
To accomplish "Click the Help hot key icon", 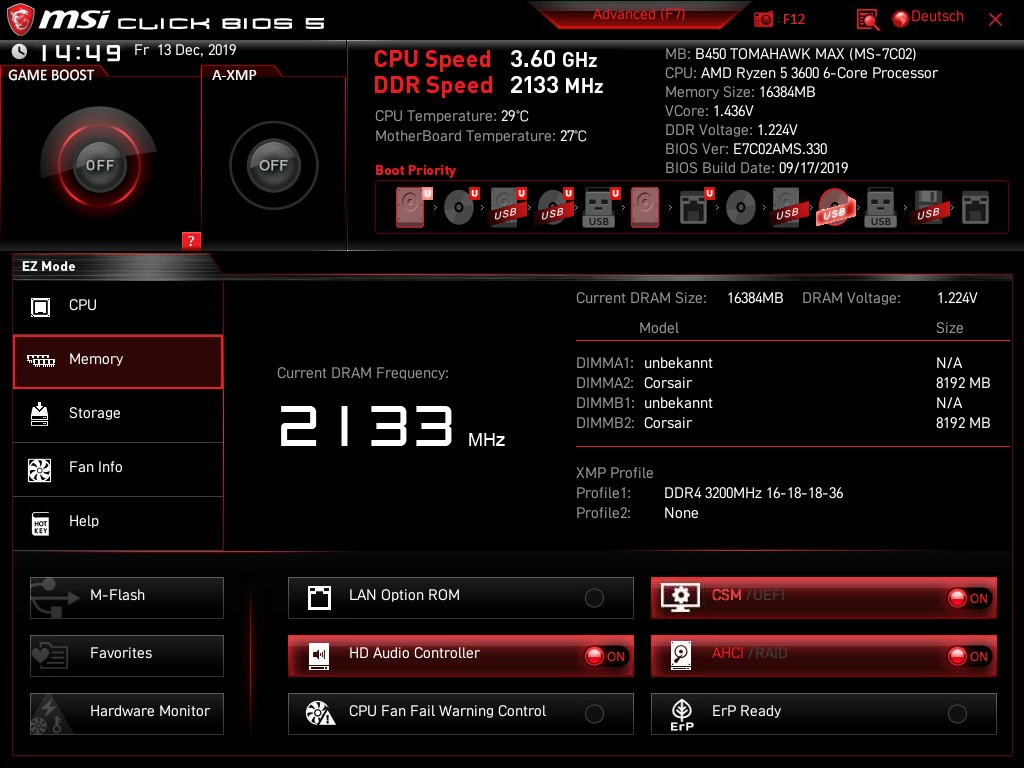I will pos(40,523).
